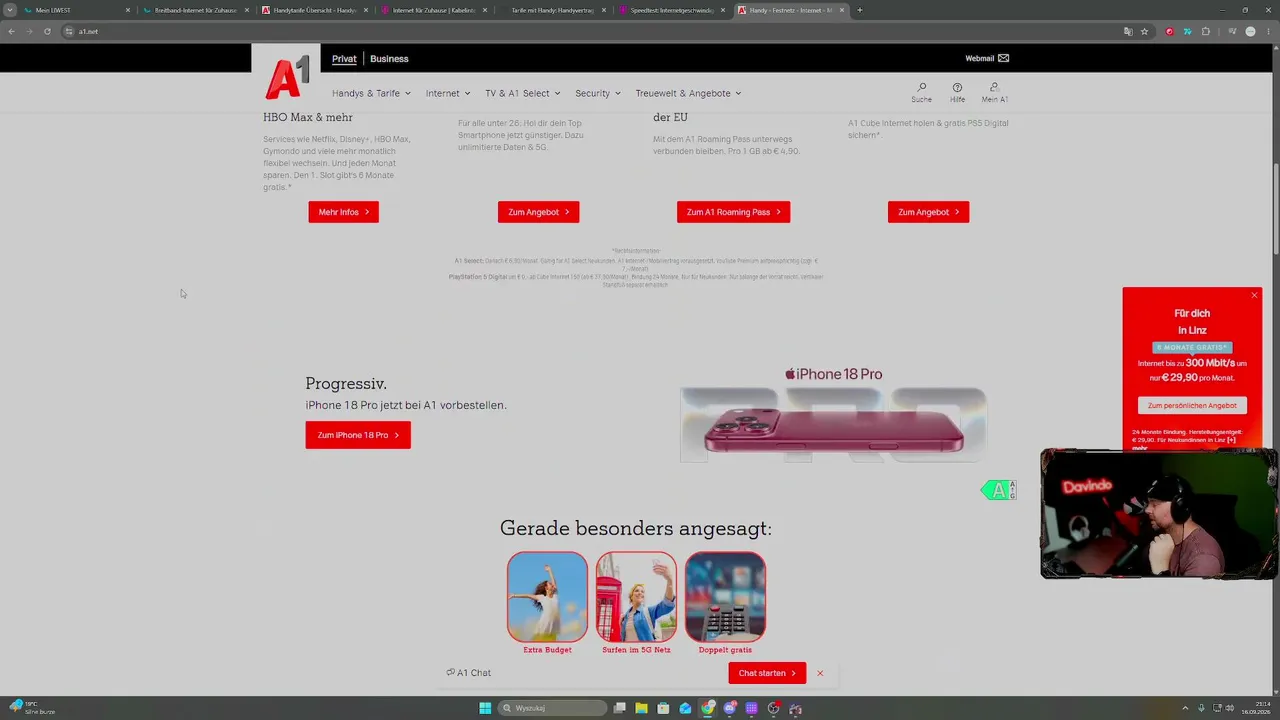Click Zum persönlichen Angebot in popup
This screenshot has width=1280, height=720.
[1192, 405]
